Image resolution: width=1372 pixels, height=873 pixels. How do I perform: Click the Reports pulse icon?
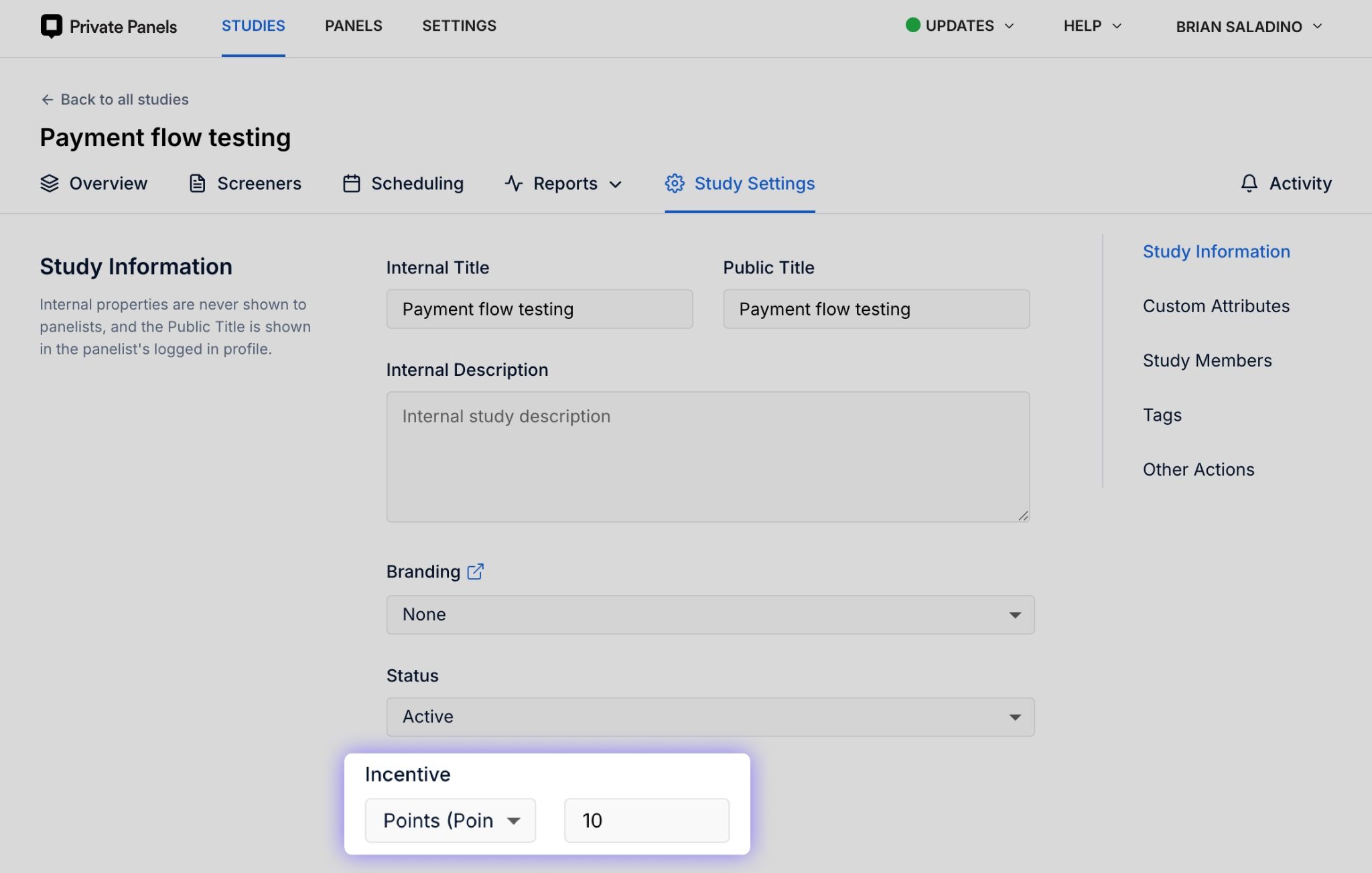pyautogui.click(x=514, y=184)
